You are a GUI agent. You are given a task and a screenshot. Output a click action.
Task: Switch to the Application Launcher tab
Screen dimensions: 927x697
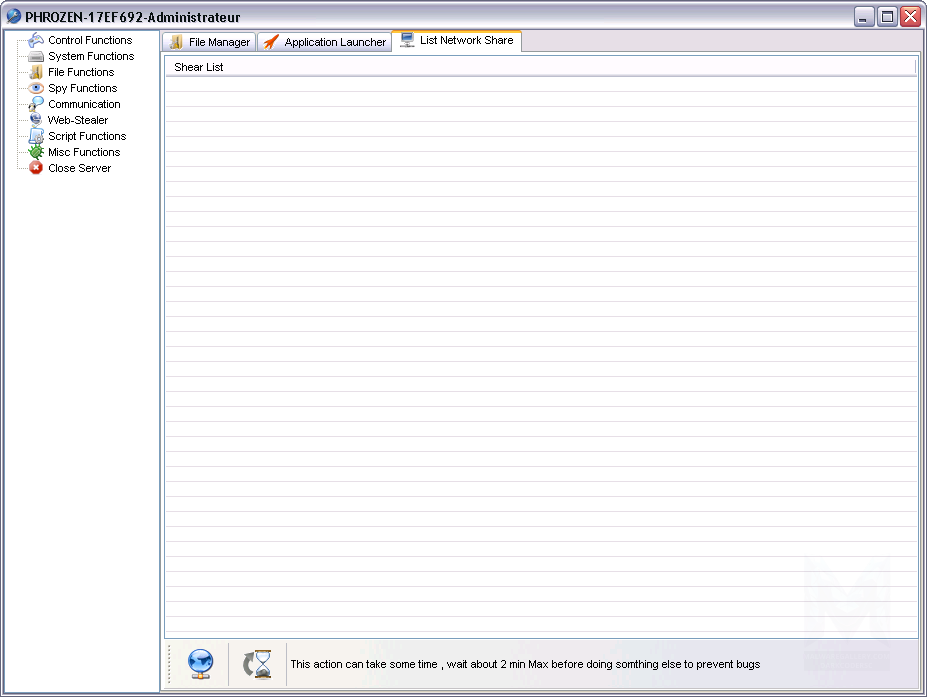click(325, 42)
